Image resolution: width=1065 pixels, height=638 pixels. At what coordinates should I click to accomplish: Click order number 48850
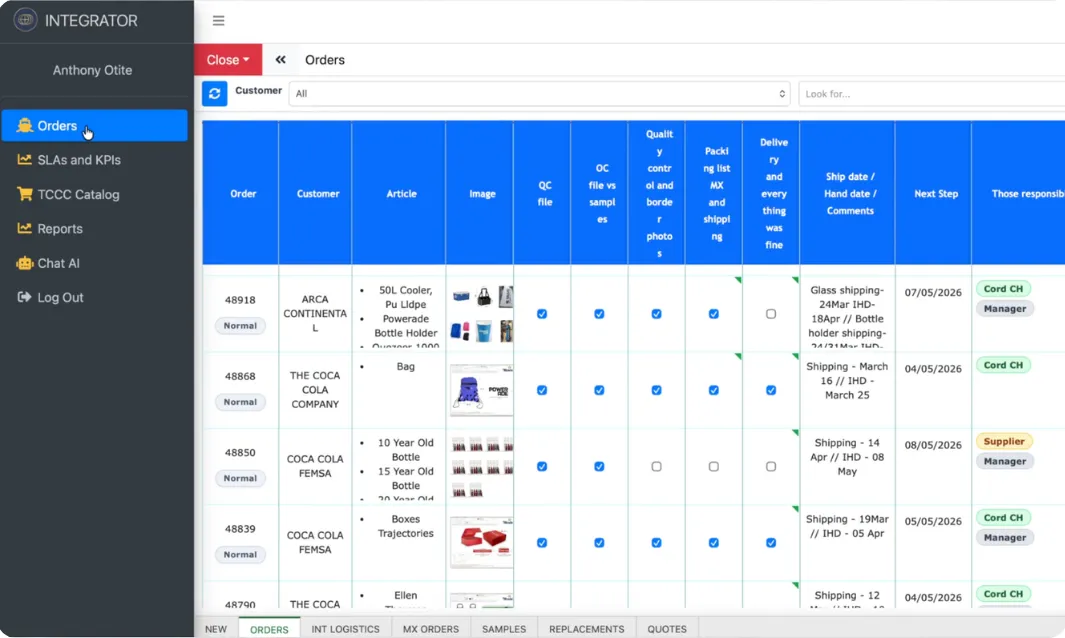pos(240,453)
